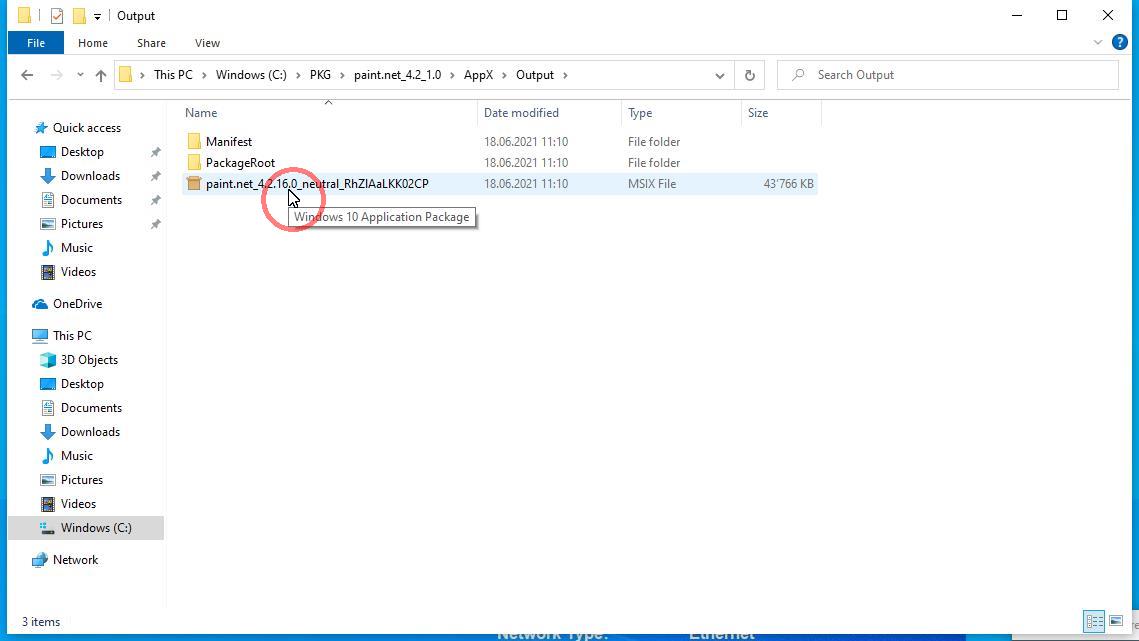Open Network in the sidebar
This screenshot has width=1139, height=641.
(75, 560)
